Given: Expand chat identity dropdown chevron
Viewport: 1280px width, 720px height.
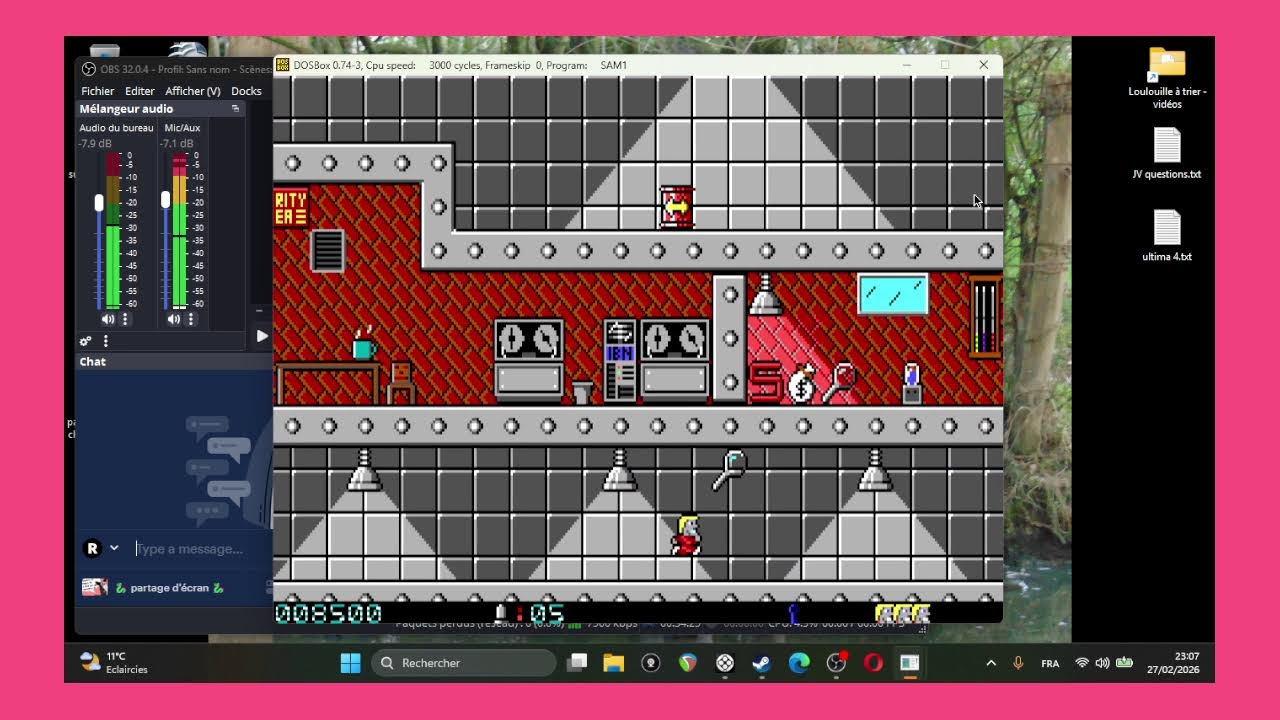Looking at the screenshot, I should (114, 548).
